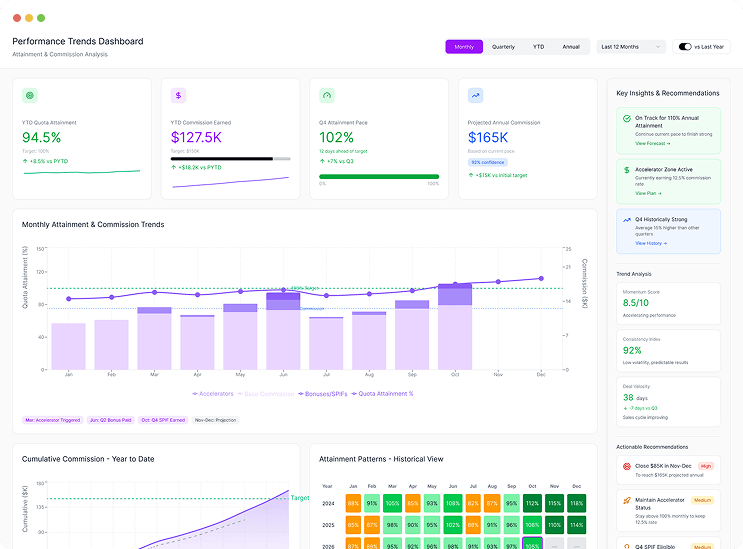This screenshot has height=549, width=743.
Task: Click the dollar icon beside Accelerator Zone Active
Action: [x=626, y=170]
